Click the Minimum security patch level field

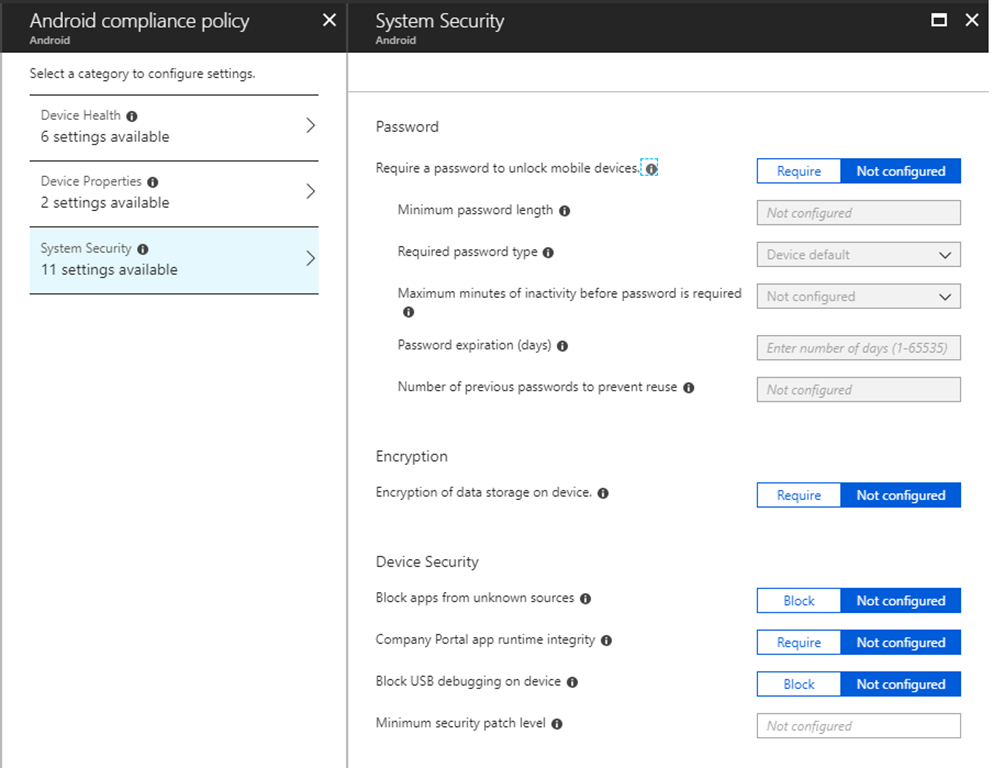pyautogui.click(x=858, y=726)
